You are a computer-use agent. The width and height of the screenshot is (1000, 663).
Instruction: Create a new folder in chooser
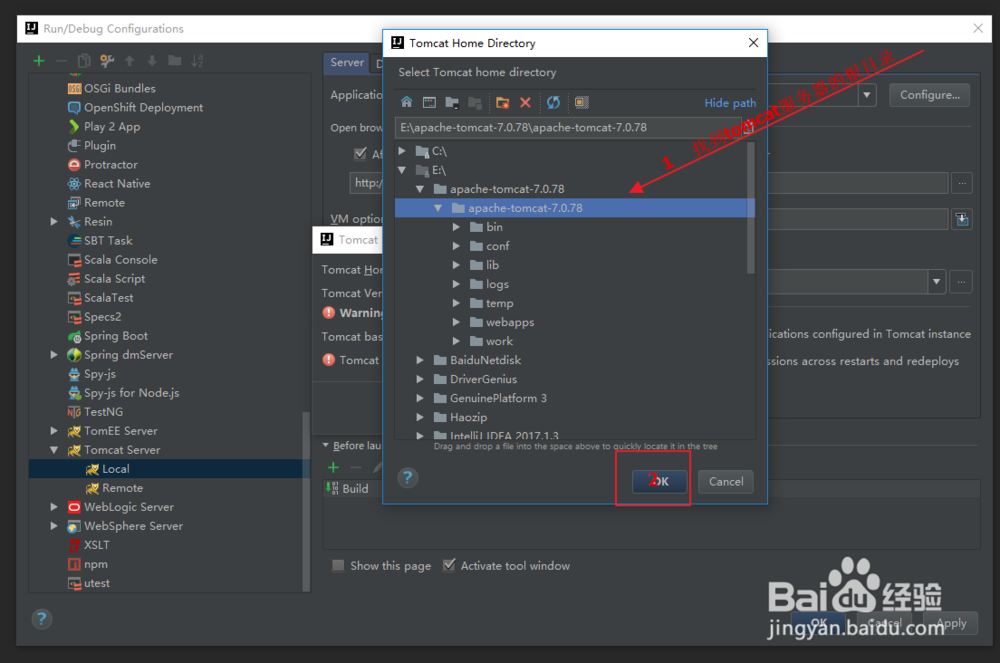point(503,102)
